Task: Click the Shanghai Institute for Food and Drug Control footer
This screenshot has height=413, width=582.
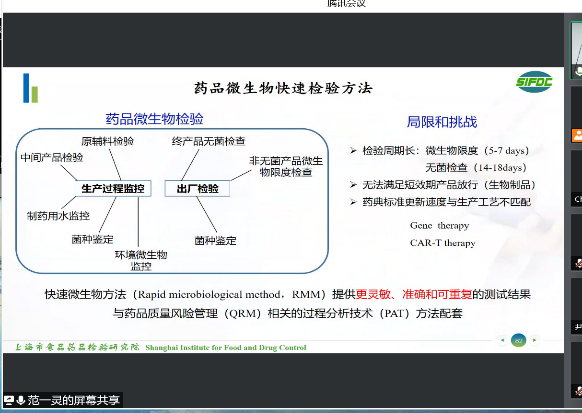Action: (x=226, y=348)
